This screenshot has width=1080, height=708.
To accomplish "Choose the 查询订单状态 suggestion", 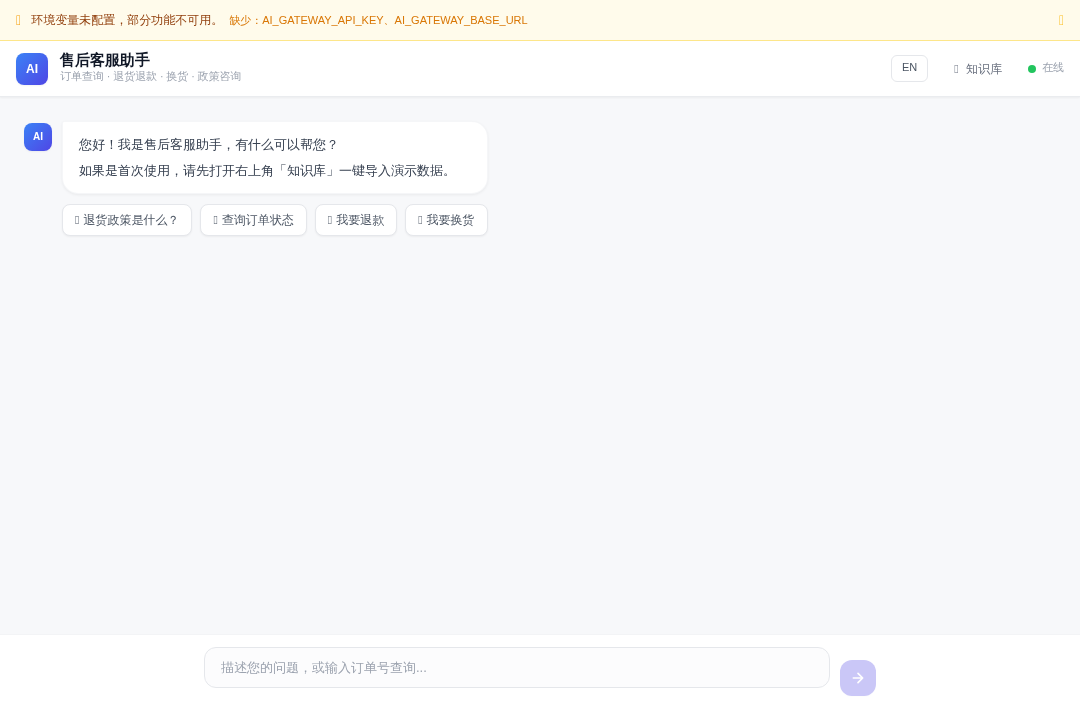I will click(253, 220).
